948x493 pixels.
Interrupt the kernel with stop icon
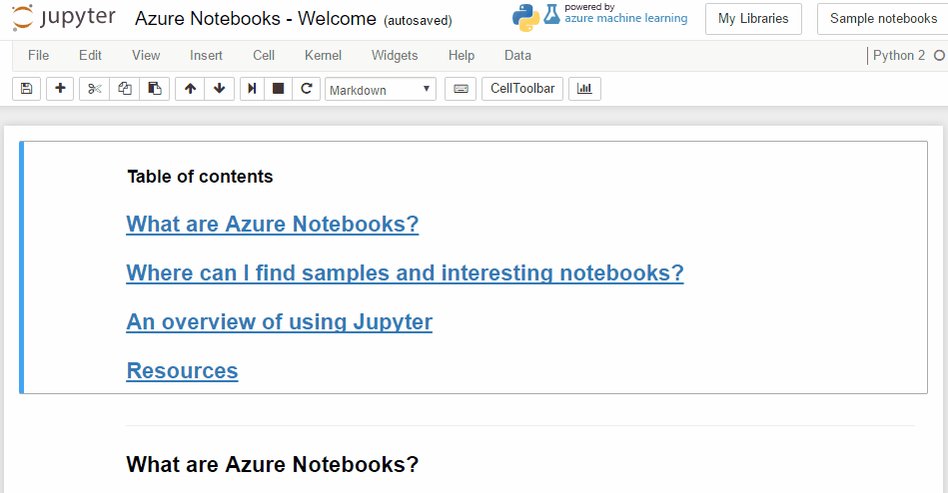click(278, 89)
